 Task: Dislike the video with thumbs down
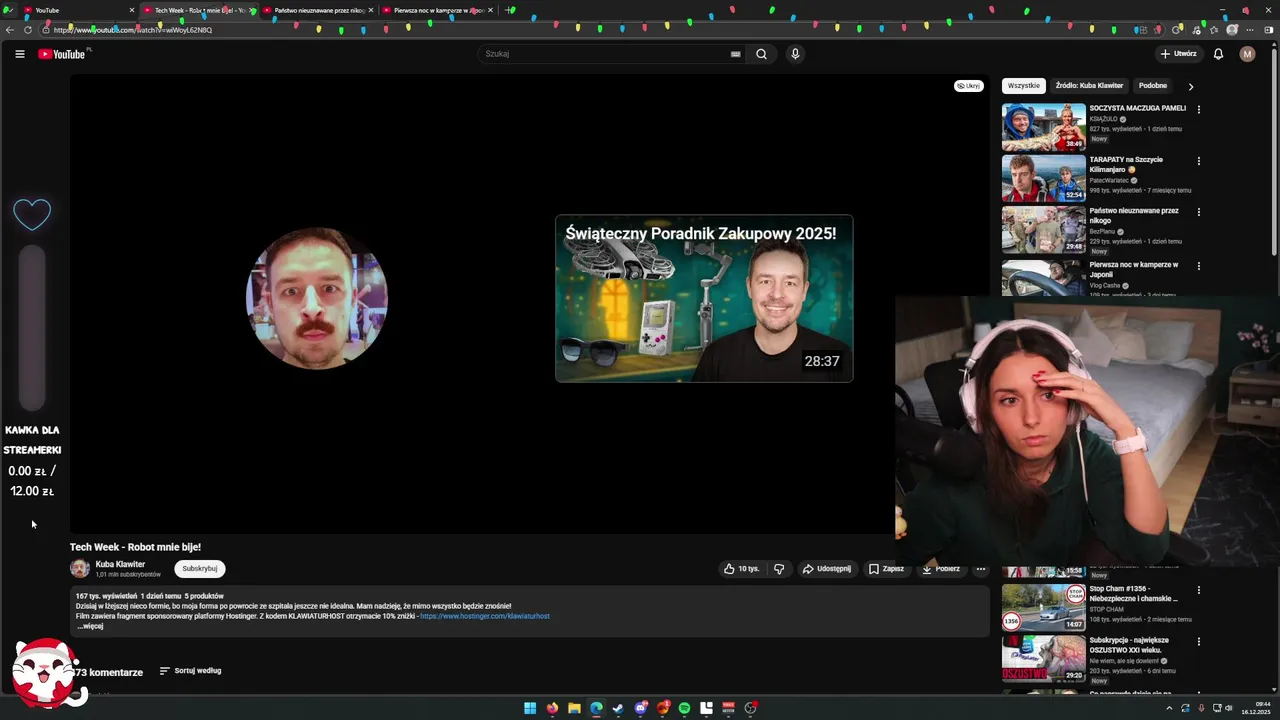point(779,569)
